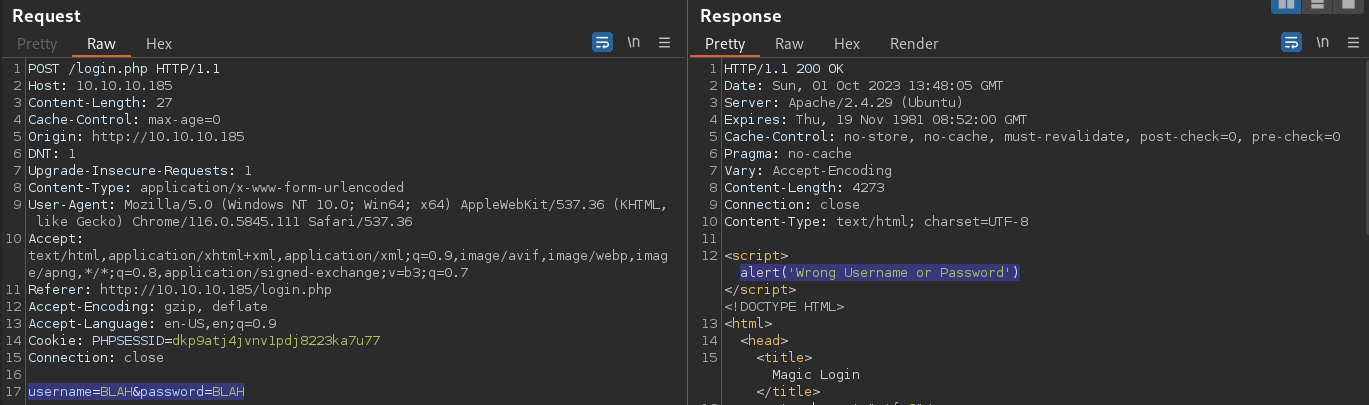Click the Pragma: no-cache response header
This screenshot has width=1369, height=405.
click(788, 153)
